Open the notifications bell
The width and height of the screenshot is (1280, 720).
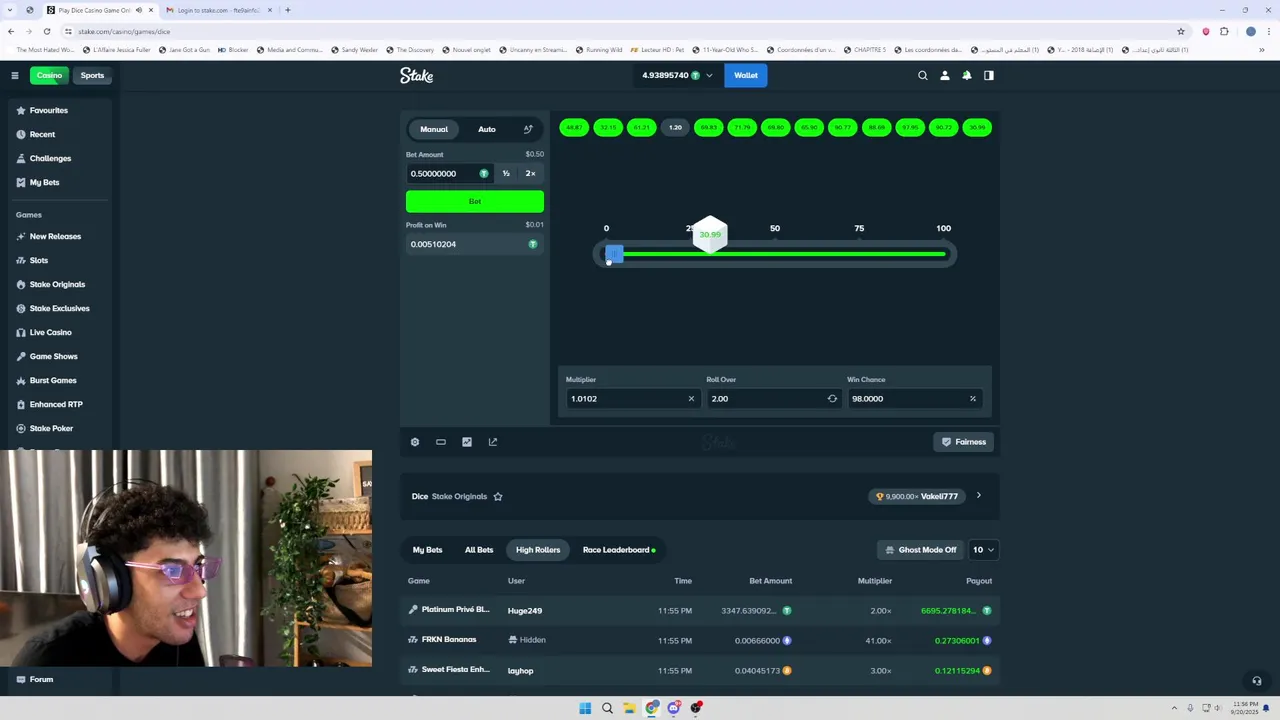tap(967, 75)
